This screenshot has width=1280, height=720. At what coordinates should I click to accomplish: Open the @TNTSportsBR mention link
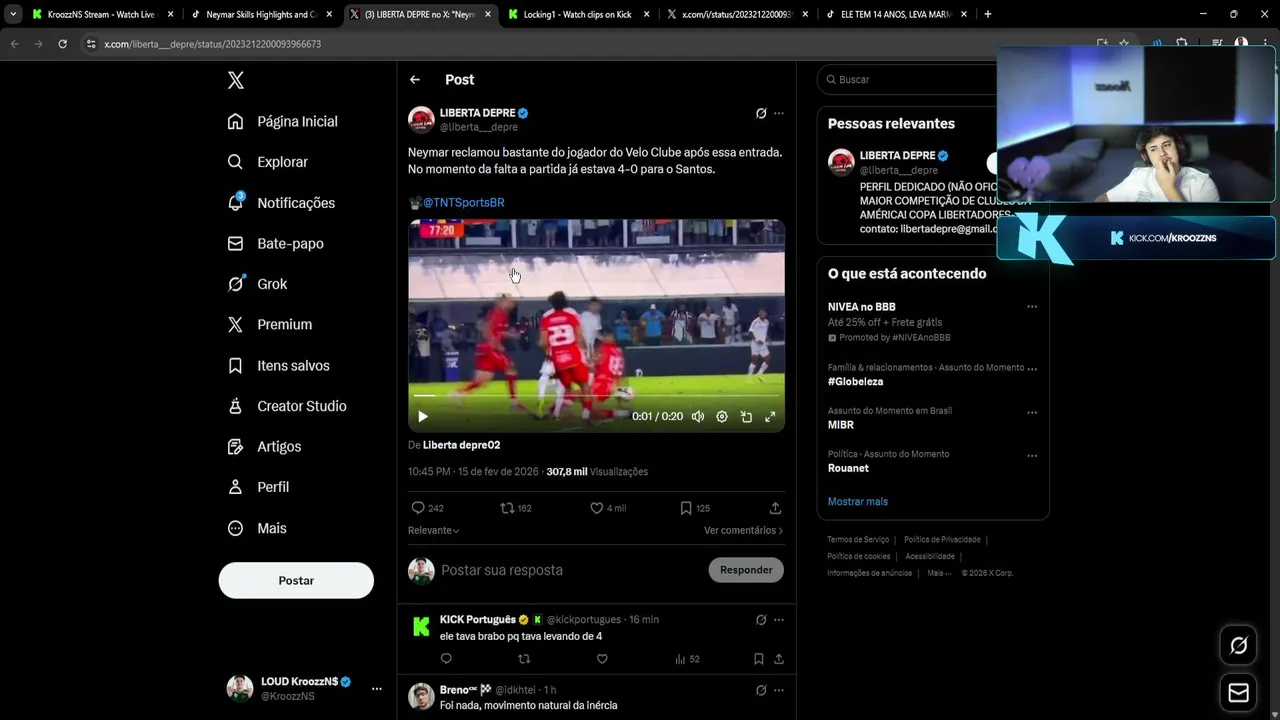pos(463,202)
